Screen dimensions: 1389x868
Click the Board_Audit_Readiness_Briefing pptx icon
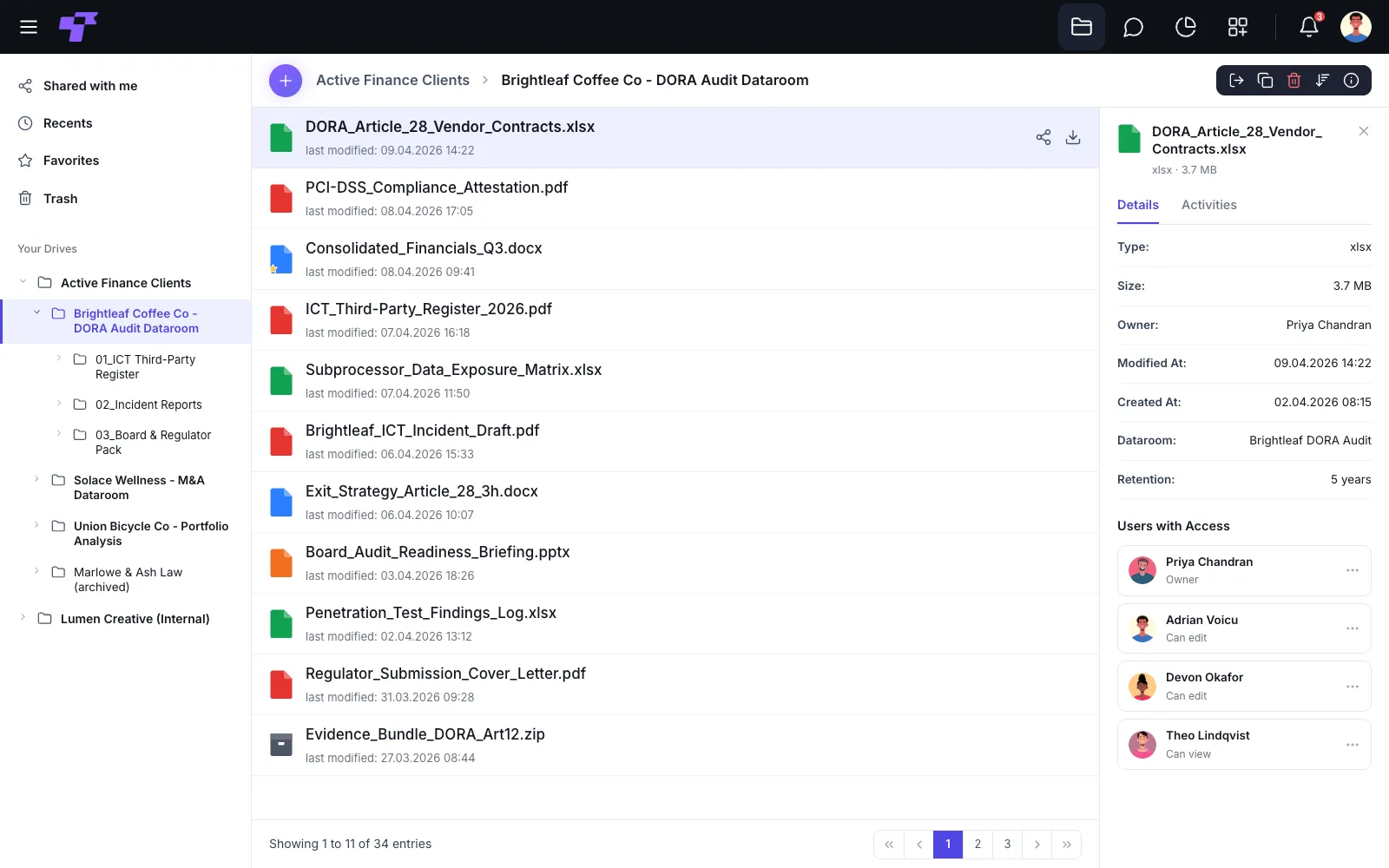[x=281, y=562]
